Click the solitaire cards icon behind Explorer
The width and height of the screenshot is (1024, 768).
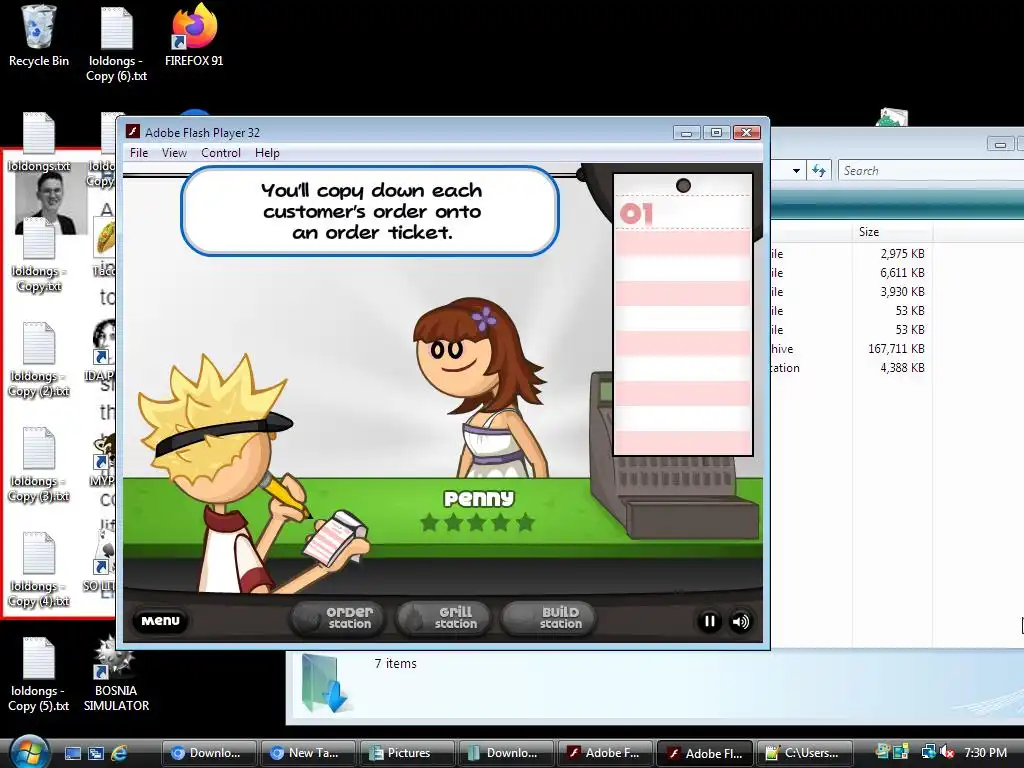[892, 118]
